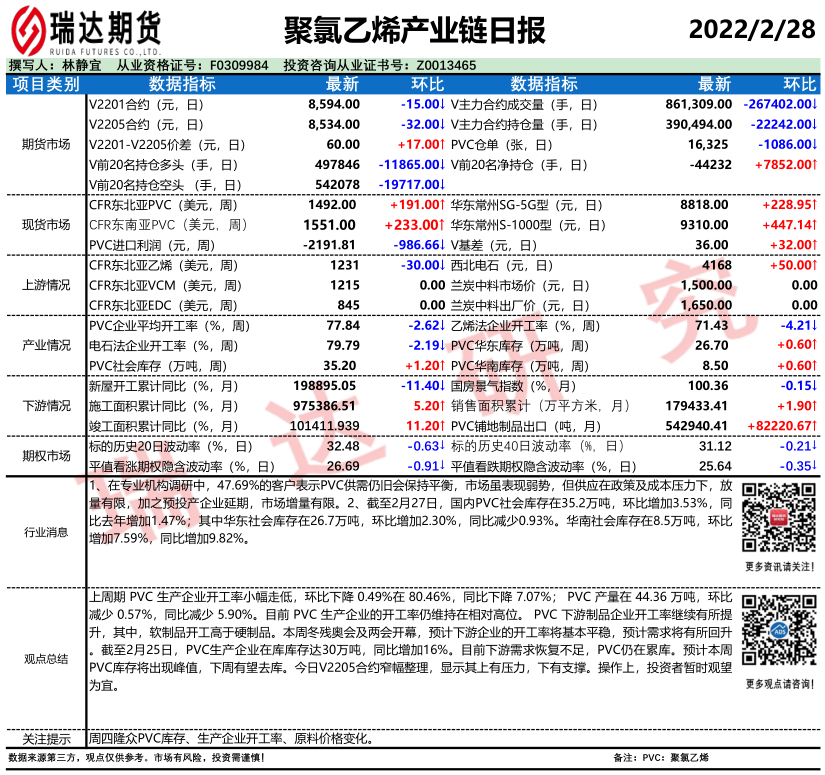Click the 产业情况 category cell
825x775 pixels.
[x=45, y=345]
